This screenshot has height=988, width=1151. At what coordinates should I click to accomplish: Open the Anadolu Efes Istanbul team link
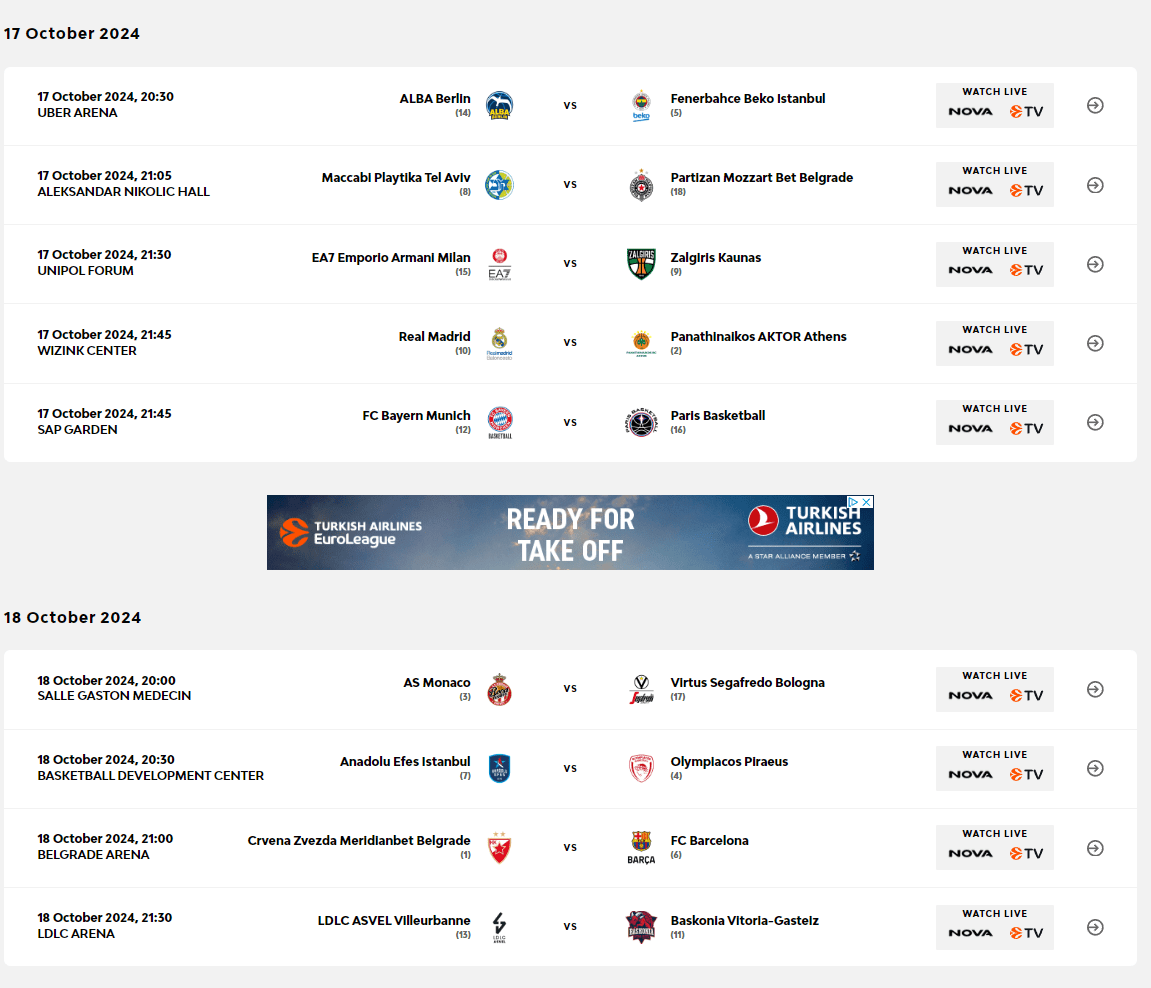[x=405, y=762]
